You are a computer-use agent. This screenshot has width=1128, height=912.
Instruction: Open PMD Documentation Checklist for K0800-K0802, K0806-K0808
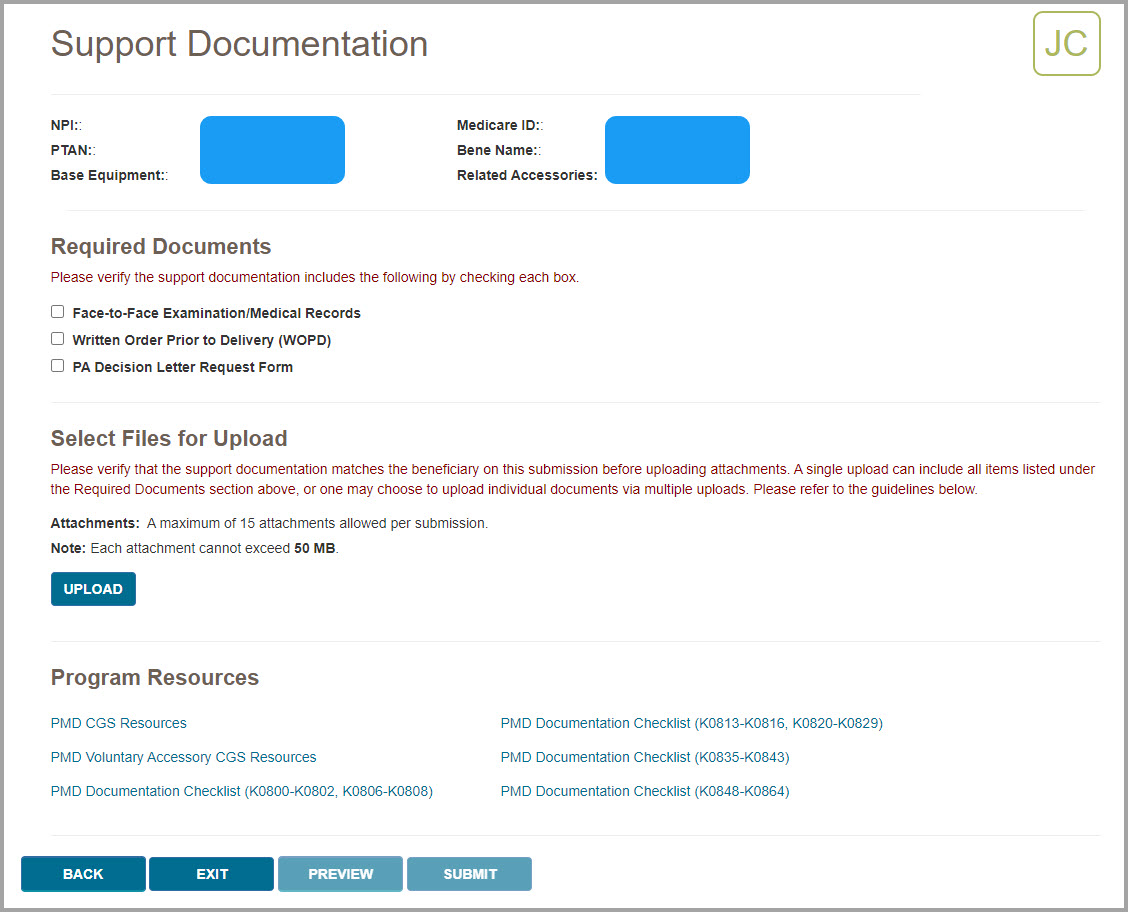tap(241, 791)
